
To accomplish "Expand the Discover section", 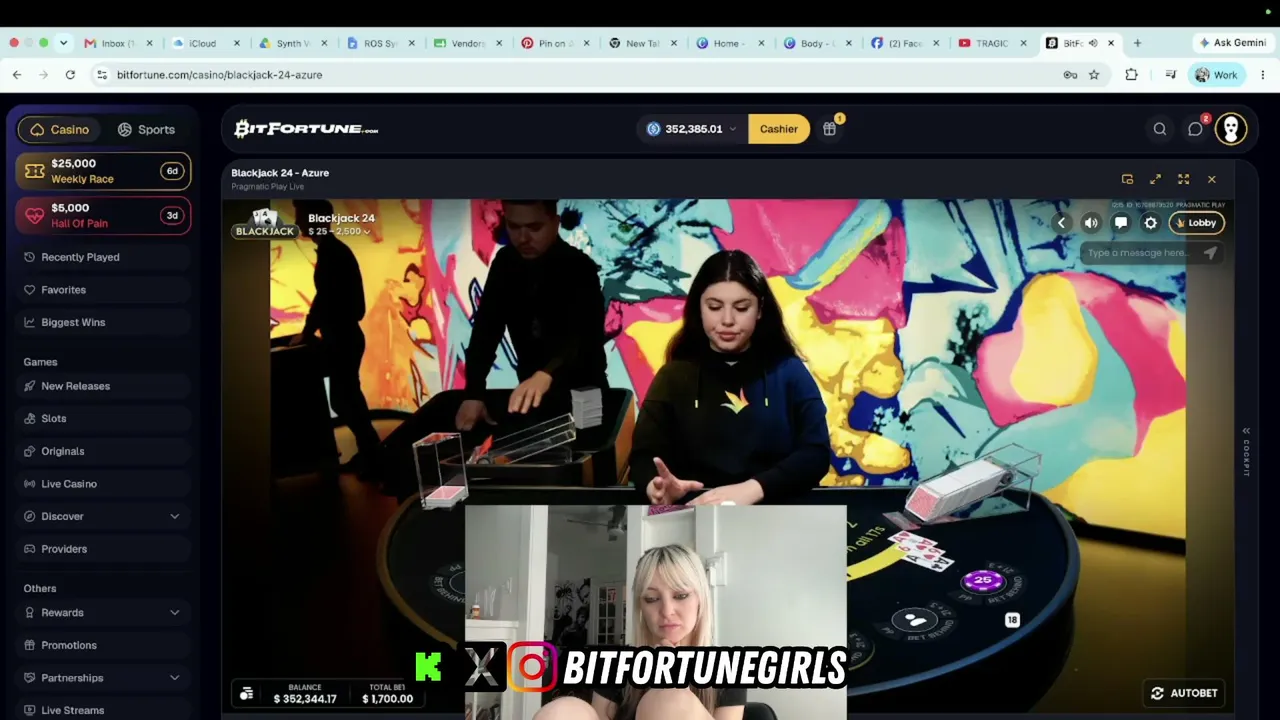I will (x=102, y=516).
